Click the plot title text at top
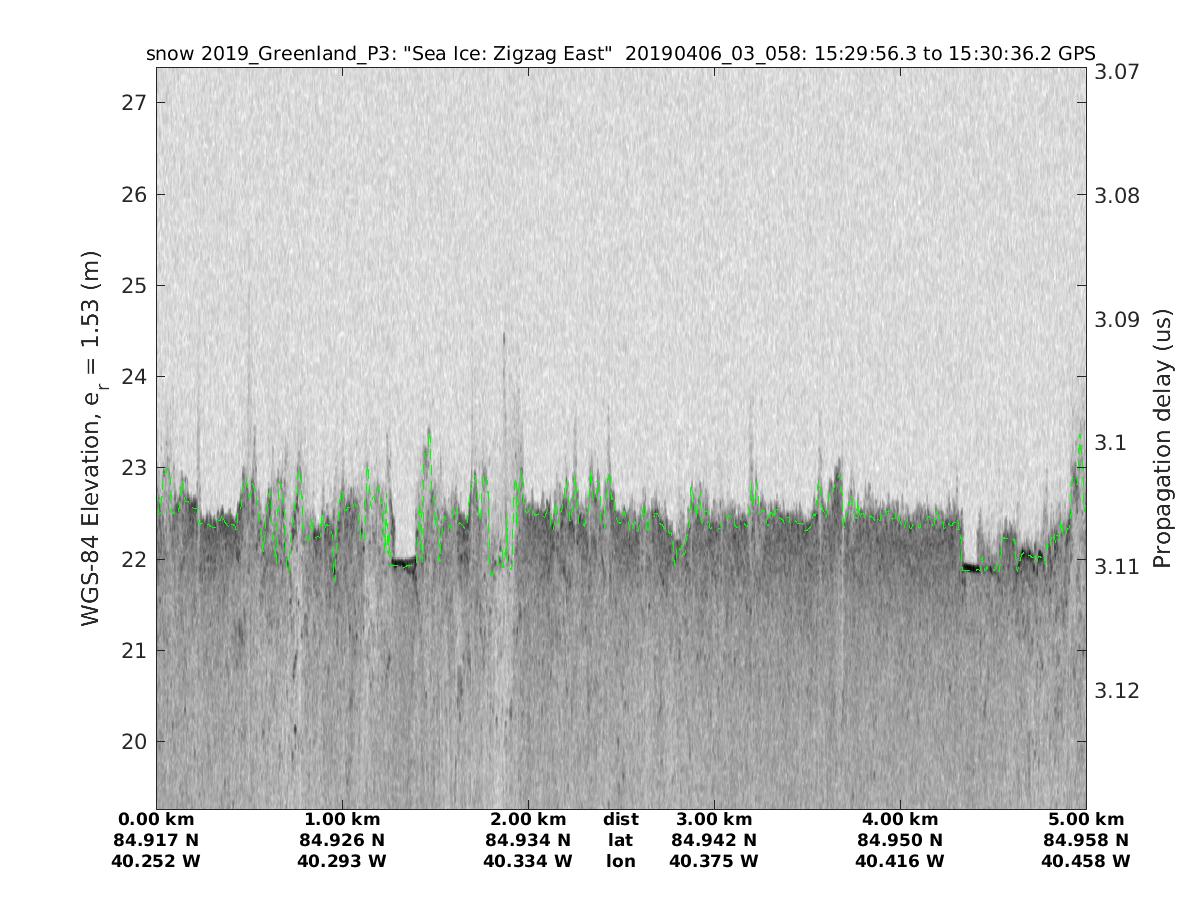Image resolution: width=1200 pixels, height=900 pixels. click(x=620, y=54)
